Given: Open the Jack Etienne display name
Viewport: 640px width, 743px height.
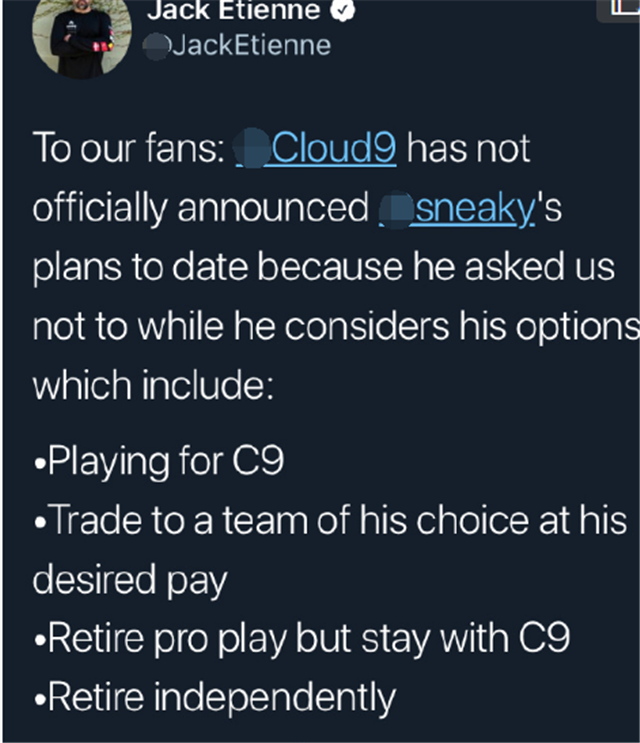Looking at the screenshot, I should [x=234, y=10].
